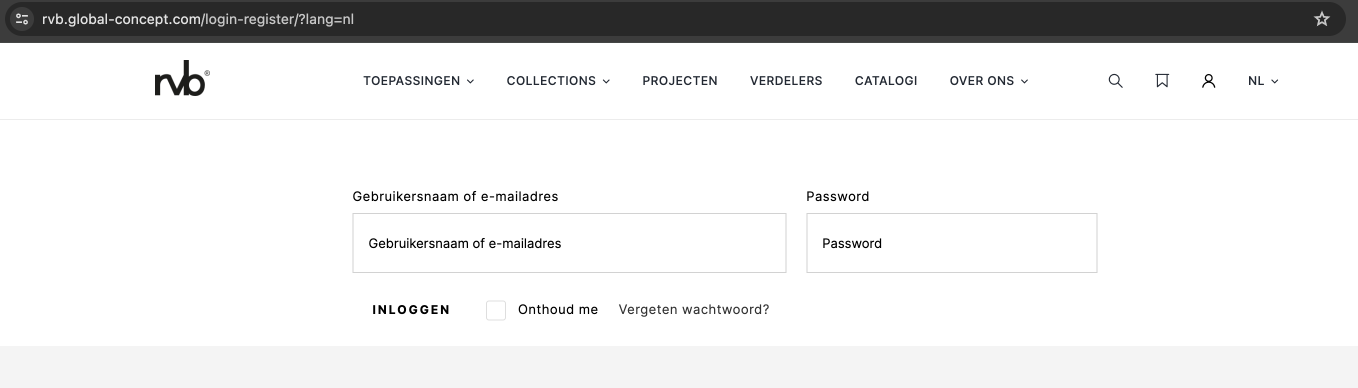
Task: View site information icon in address bar
Action: pyautogui.click(x=22, y=19)
